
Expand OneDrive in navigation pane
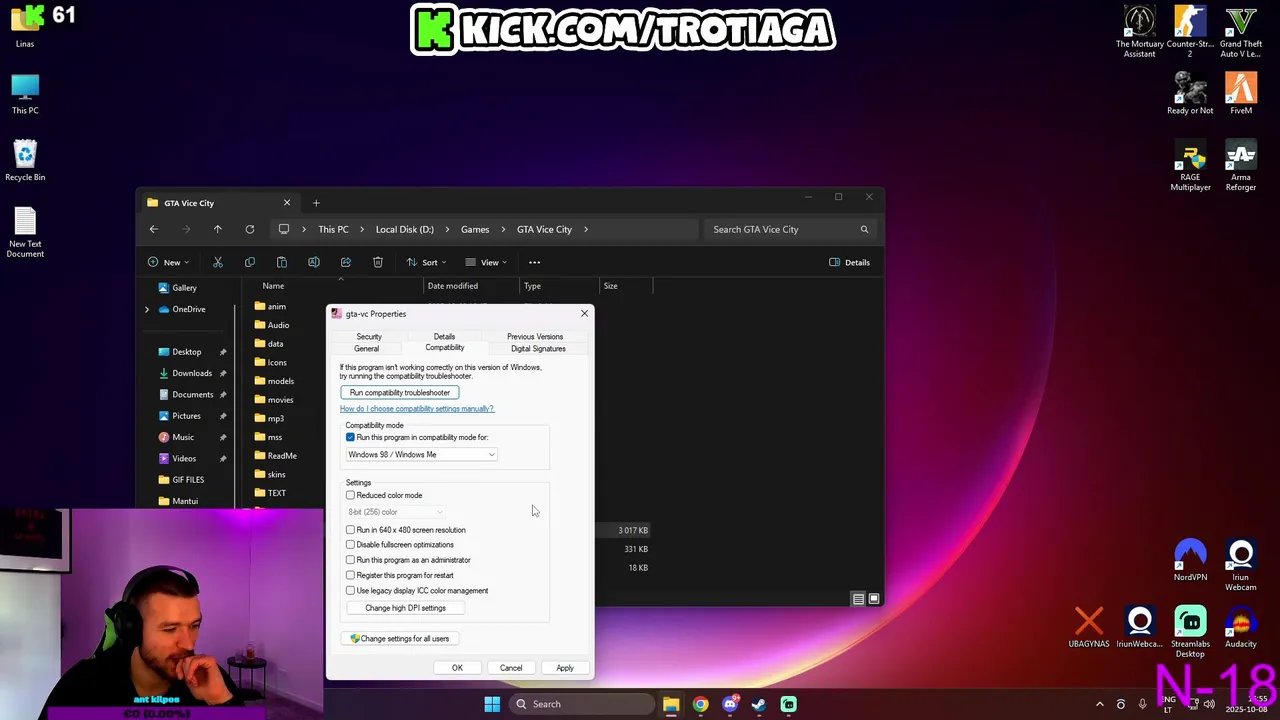click(147, 309)
